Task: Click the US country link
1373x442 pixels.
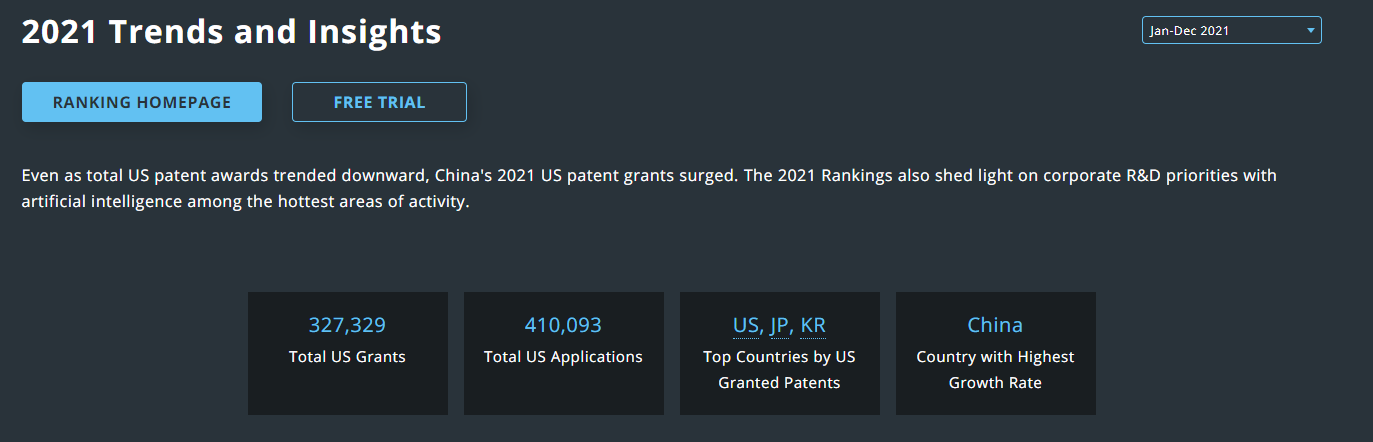Action: click(x=746, y=325)
